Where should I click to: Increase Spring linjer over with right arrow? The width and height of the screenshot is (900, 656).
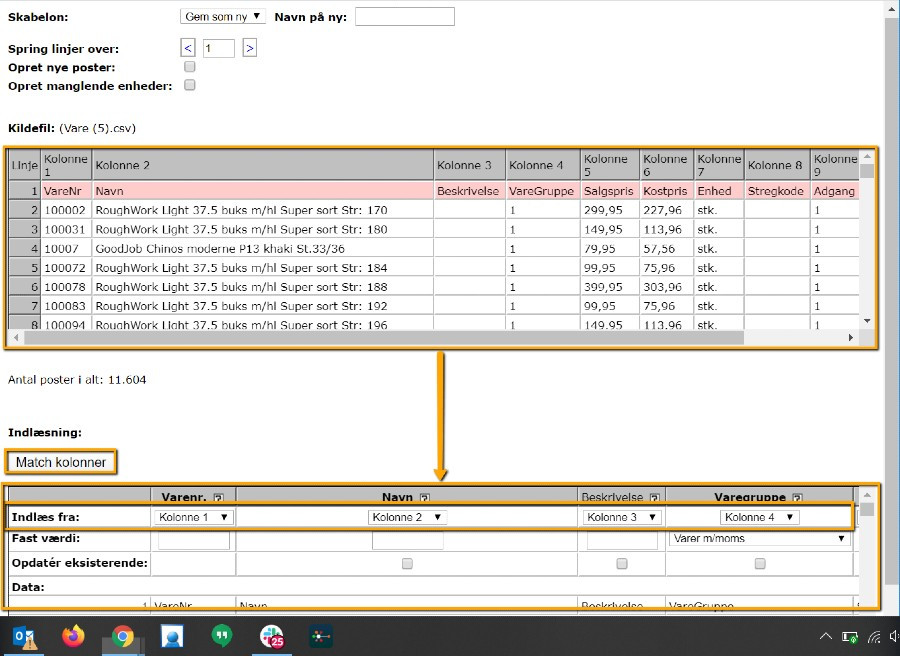(250, 48)
